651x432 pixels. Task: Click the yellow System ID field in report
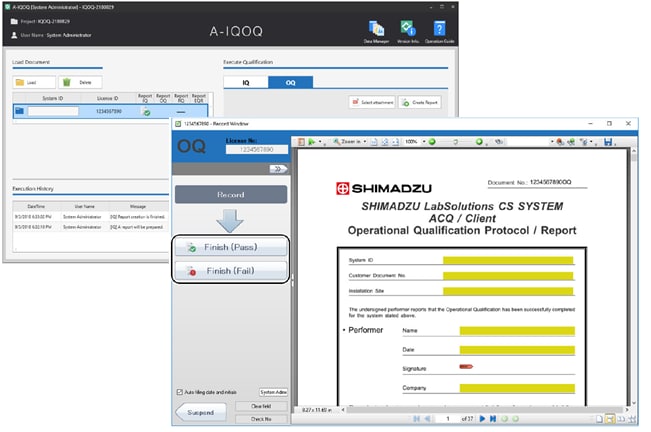pos(508,260)
